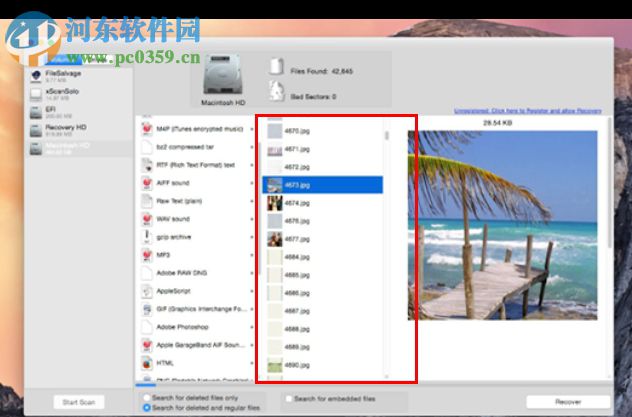The image size is (632, 417).
Task: Click the beach preview image
Action: click(x=502, y=225)
